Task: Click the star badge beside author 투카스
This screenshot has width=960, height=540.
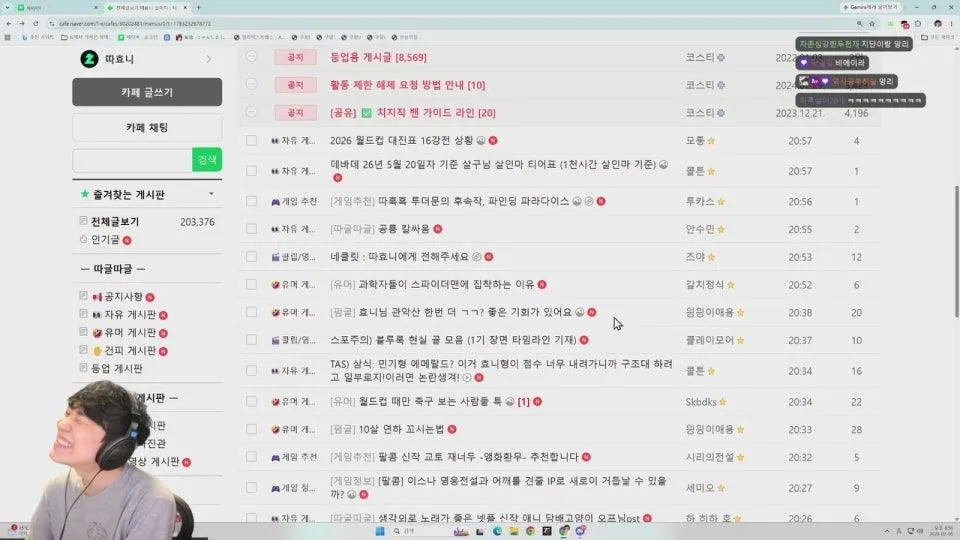Action: click(721, 201)
